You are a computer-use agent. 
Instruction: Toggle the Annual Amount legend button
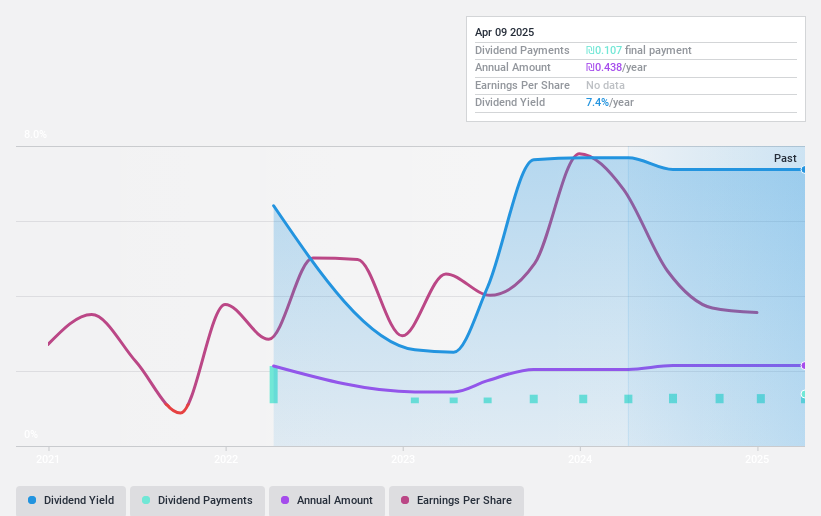(327, 500)
